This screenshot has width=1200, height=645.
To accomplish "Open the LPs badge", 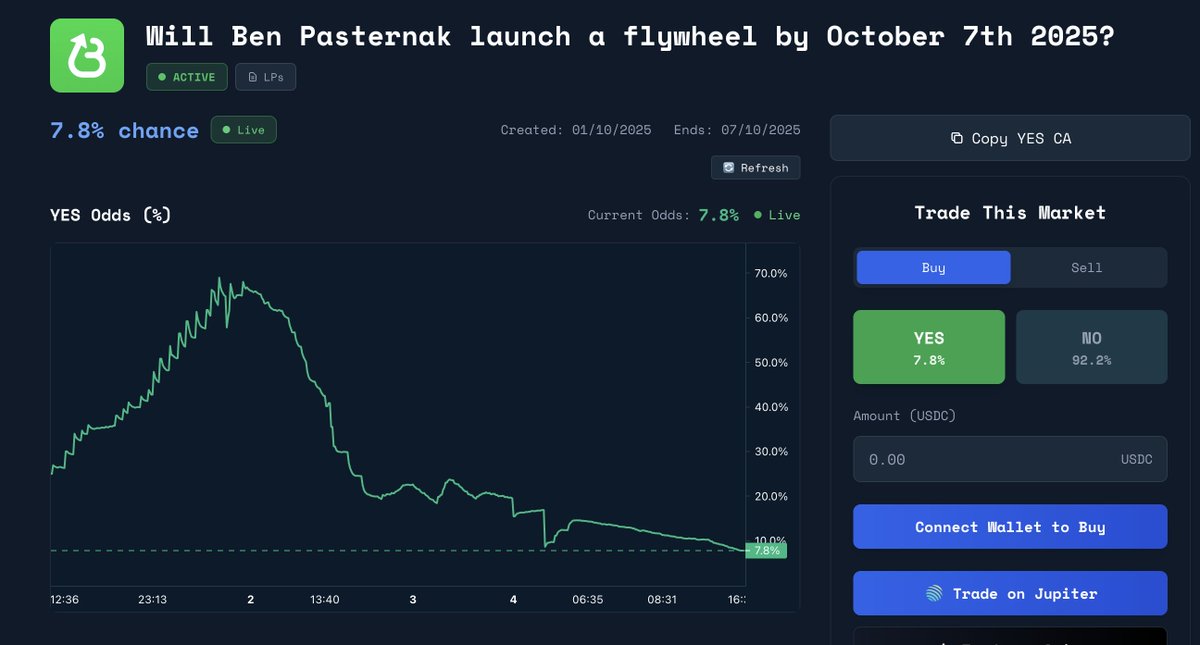I will coord(266,77).
